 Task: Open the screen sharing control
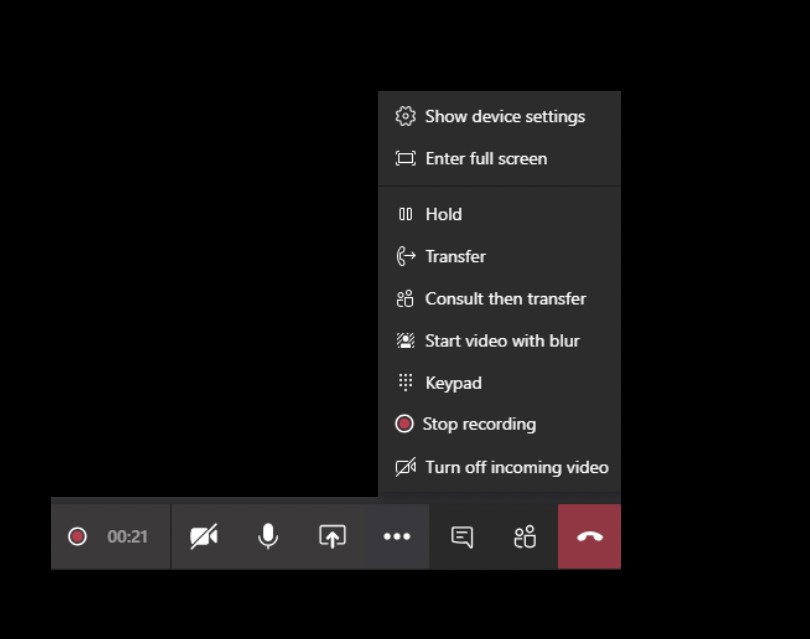(330, 537)
